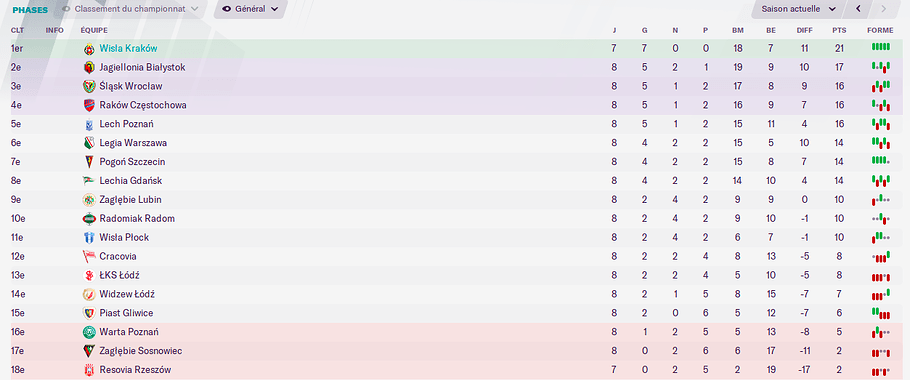Click the Jagiellonia Białystok club crest
The image size is (910, 380).
click(89, 67)
